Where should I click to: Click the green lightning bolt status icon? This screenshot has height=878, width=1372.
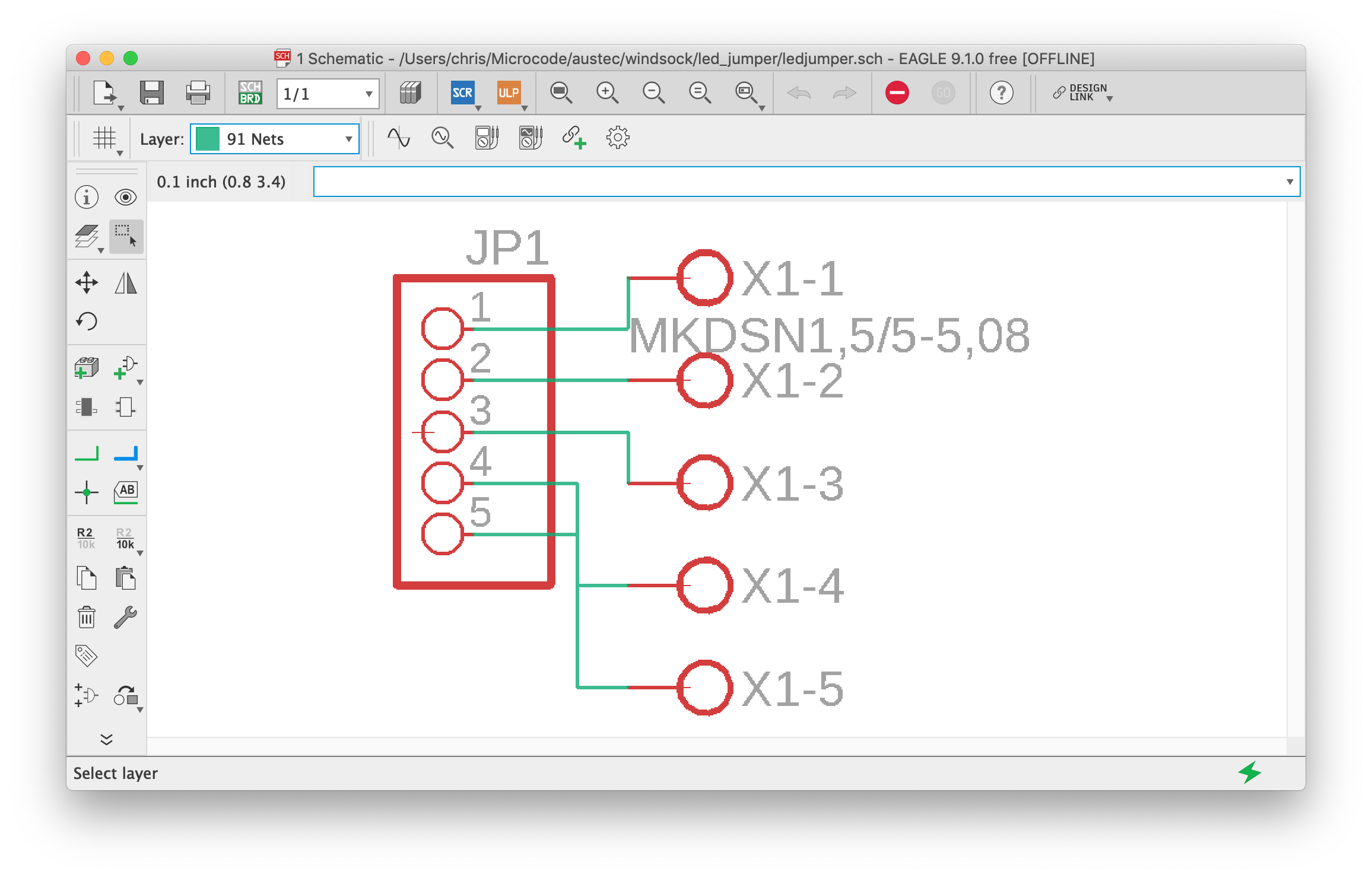[x=1250, y=772]
